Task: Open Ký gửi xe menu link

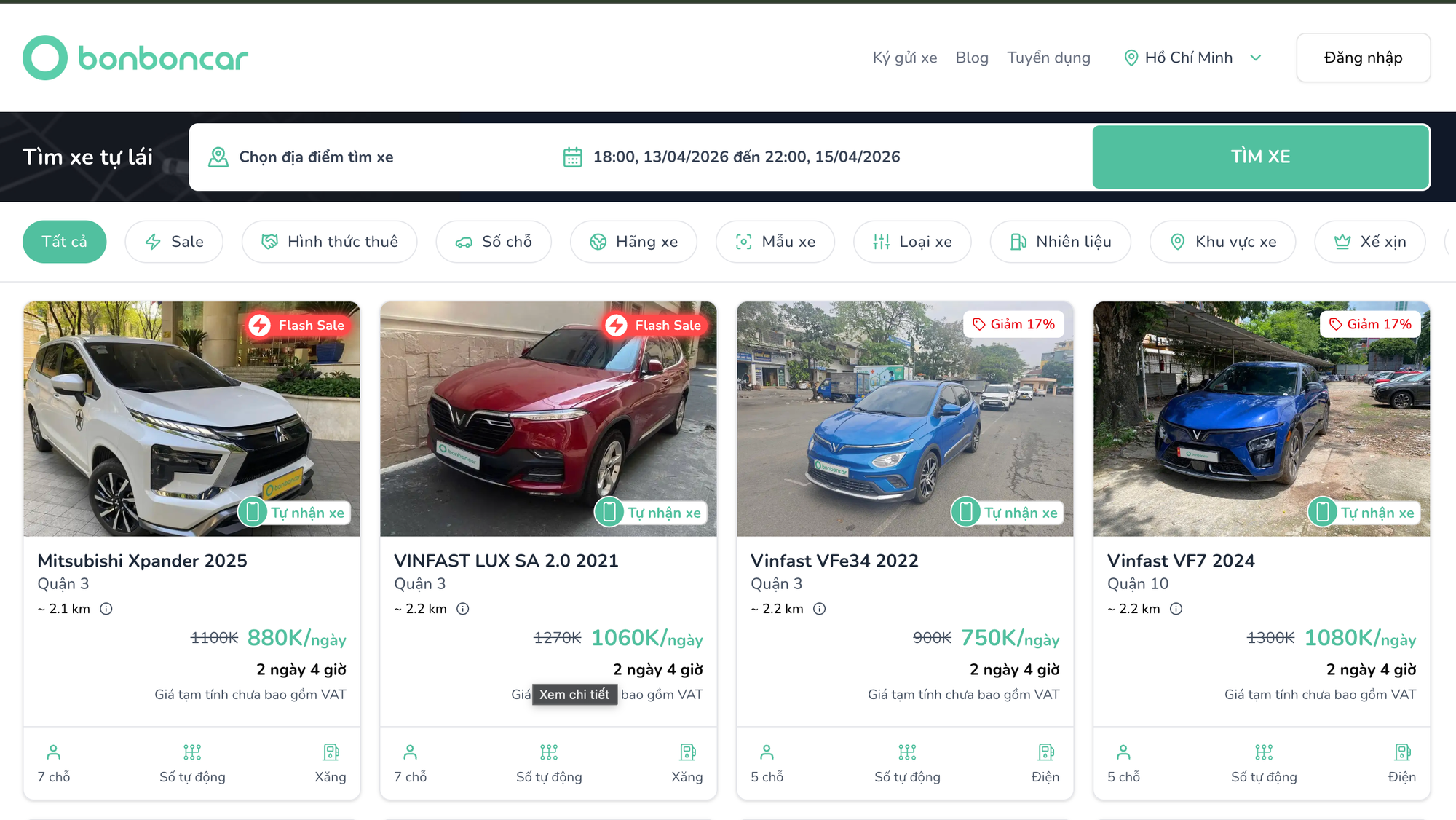Action: point(905,58)
